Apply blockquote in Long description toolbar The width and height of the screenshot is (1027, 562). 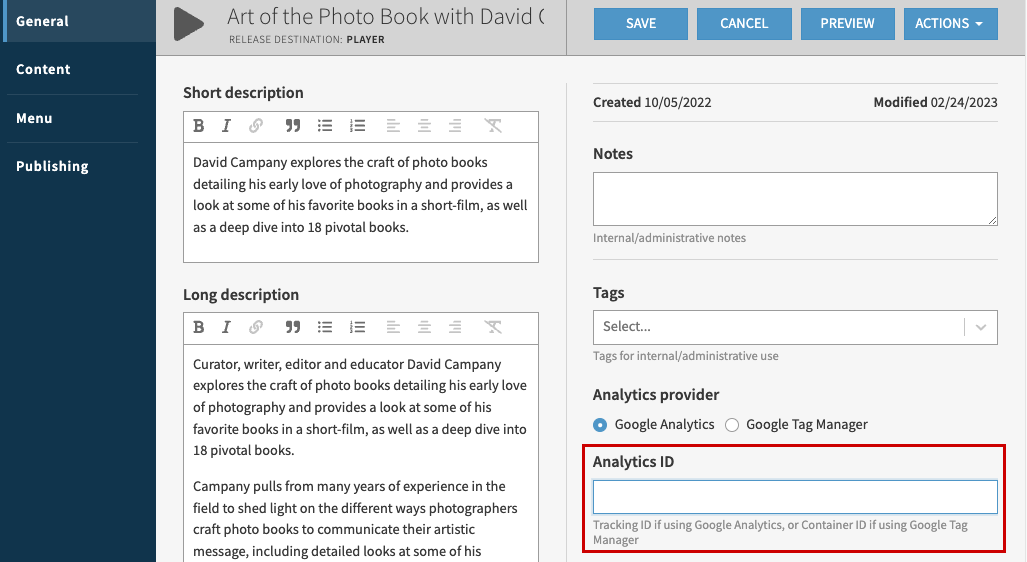point(293,327)
